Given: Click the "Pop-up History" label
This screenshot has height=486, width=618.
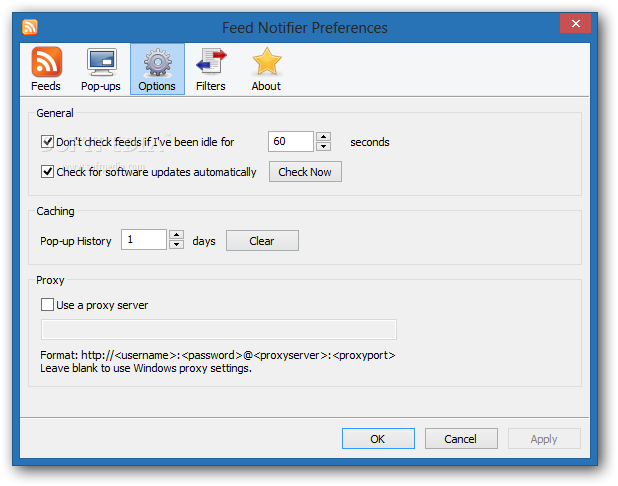Looking at the screenshot, I should coord(76,241).
